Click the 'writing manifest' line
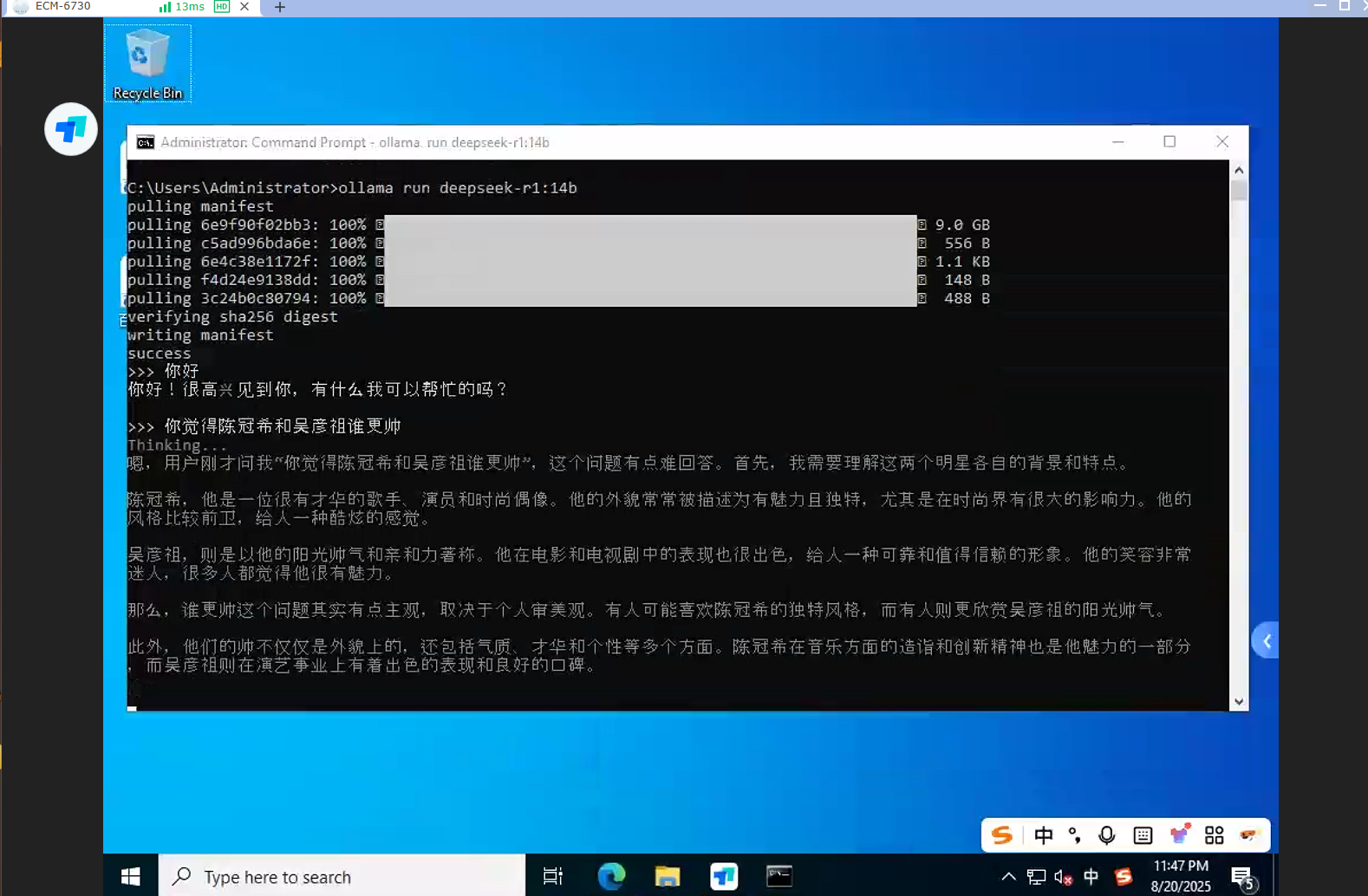 click(200, 335)
